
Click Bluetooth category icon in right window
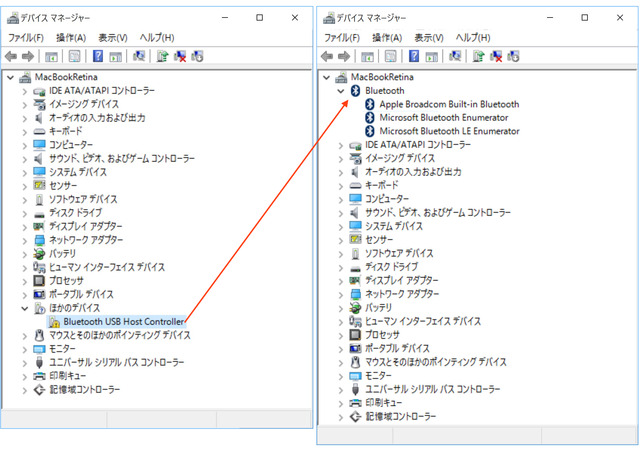pos(356,91)
